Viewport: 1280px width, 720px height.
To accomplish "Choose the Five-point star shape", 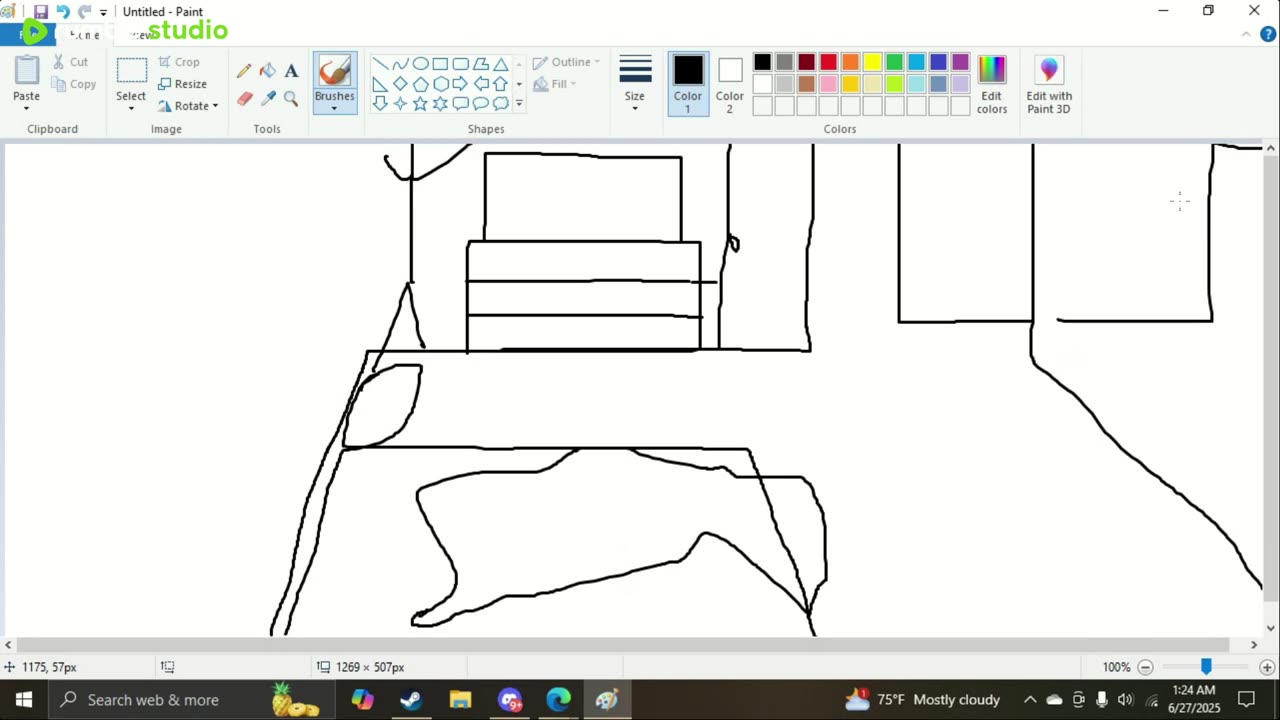I will pyautogui.click(x=420, y=103).
